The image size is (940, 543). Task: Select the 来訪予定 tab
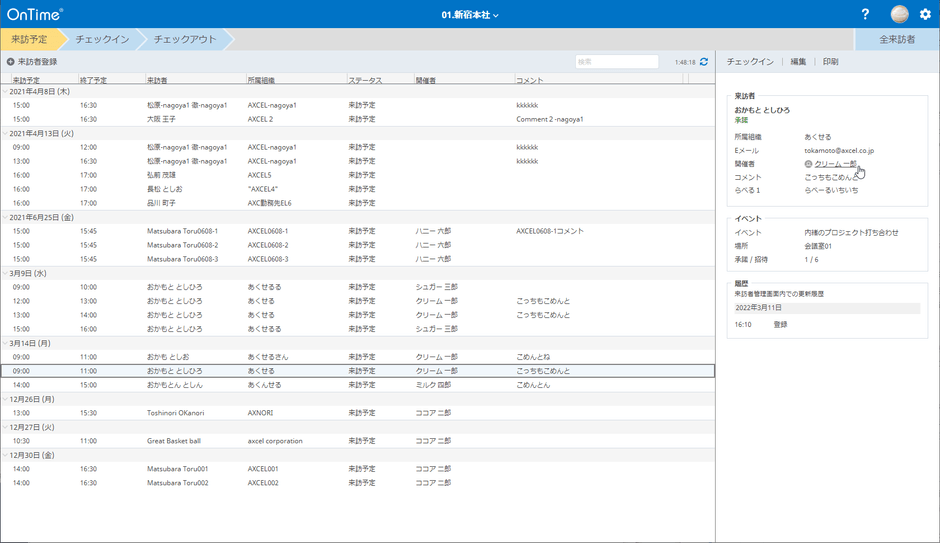point(30,39)
